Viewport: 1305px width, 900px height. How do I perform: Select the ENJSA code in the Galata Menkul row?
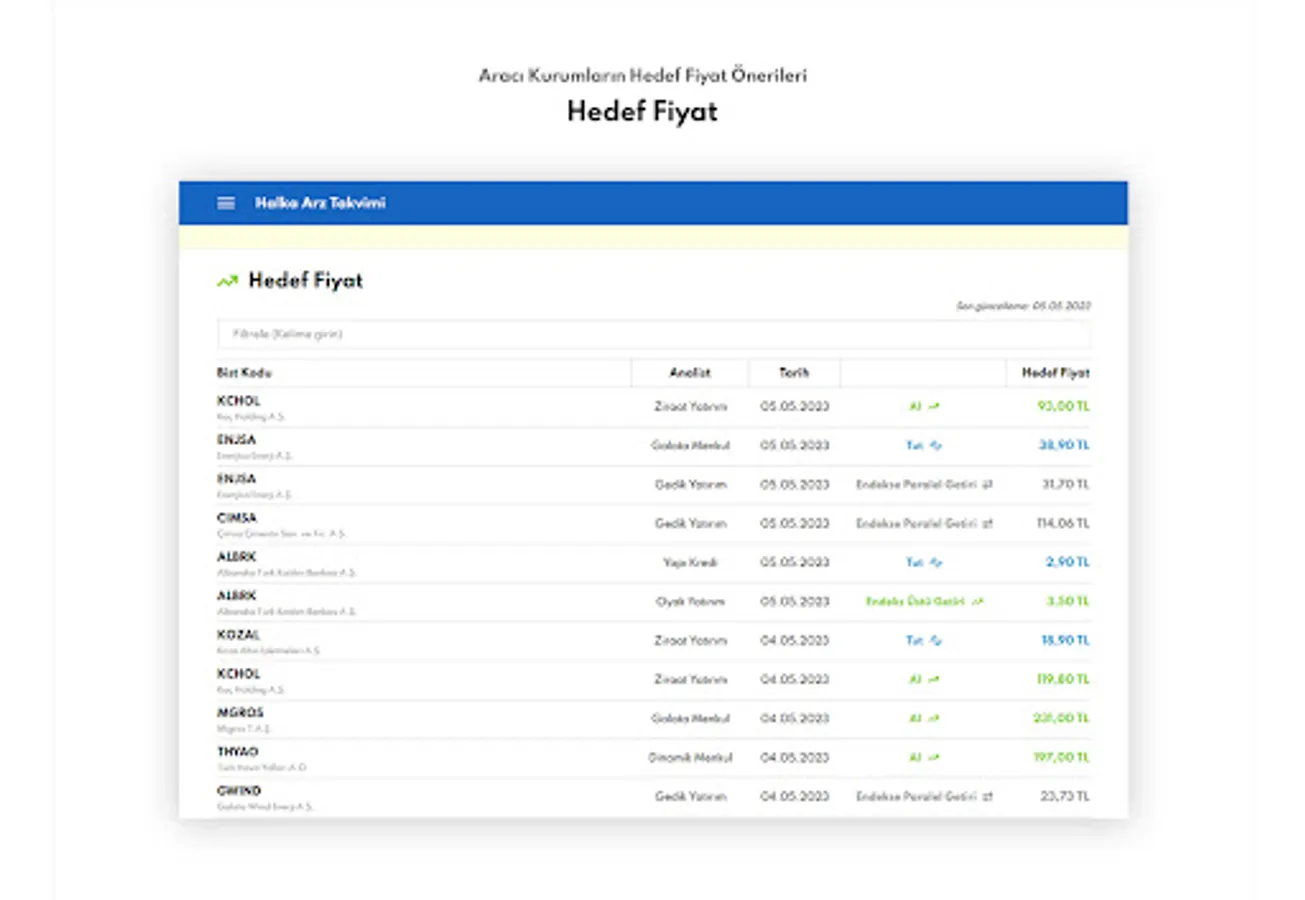pyautogui.click(x=236, y=440)
